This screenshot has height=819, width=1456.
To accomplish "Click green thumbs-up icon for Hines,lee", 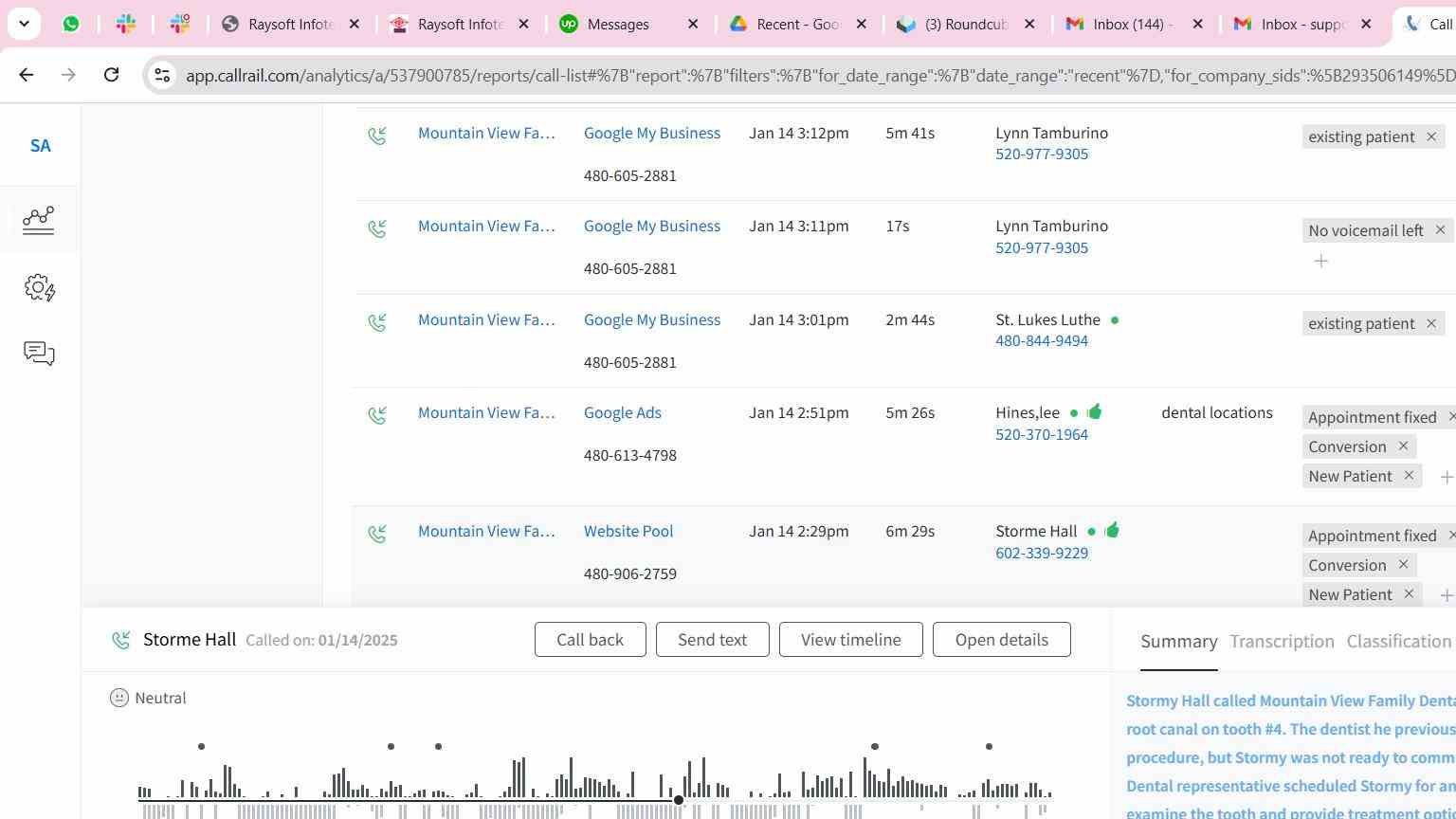I will tap(1095, 411).
